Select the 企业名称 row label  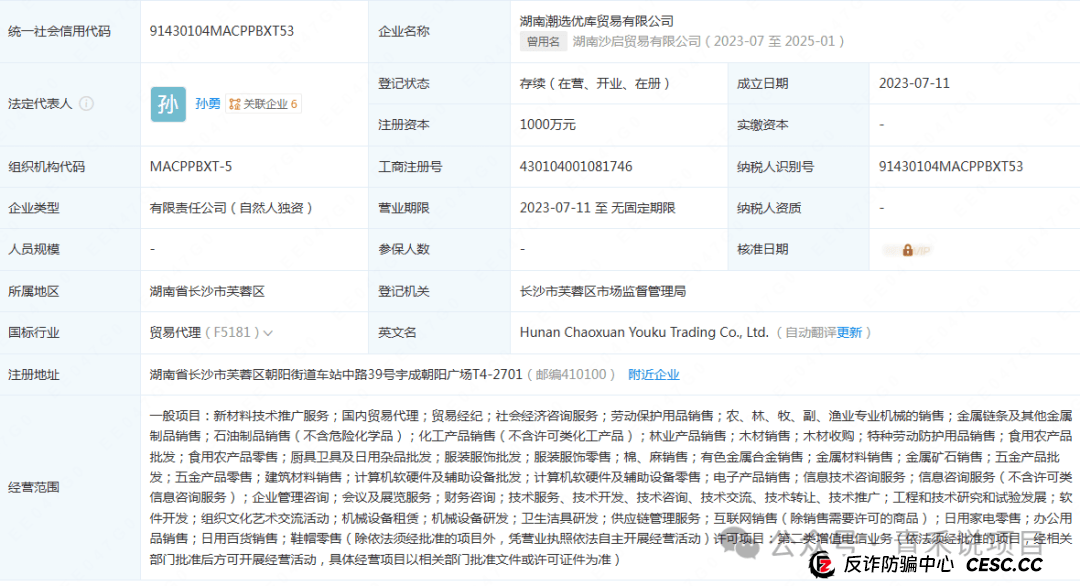(404, 31)
